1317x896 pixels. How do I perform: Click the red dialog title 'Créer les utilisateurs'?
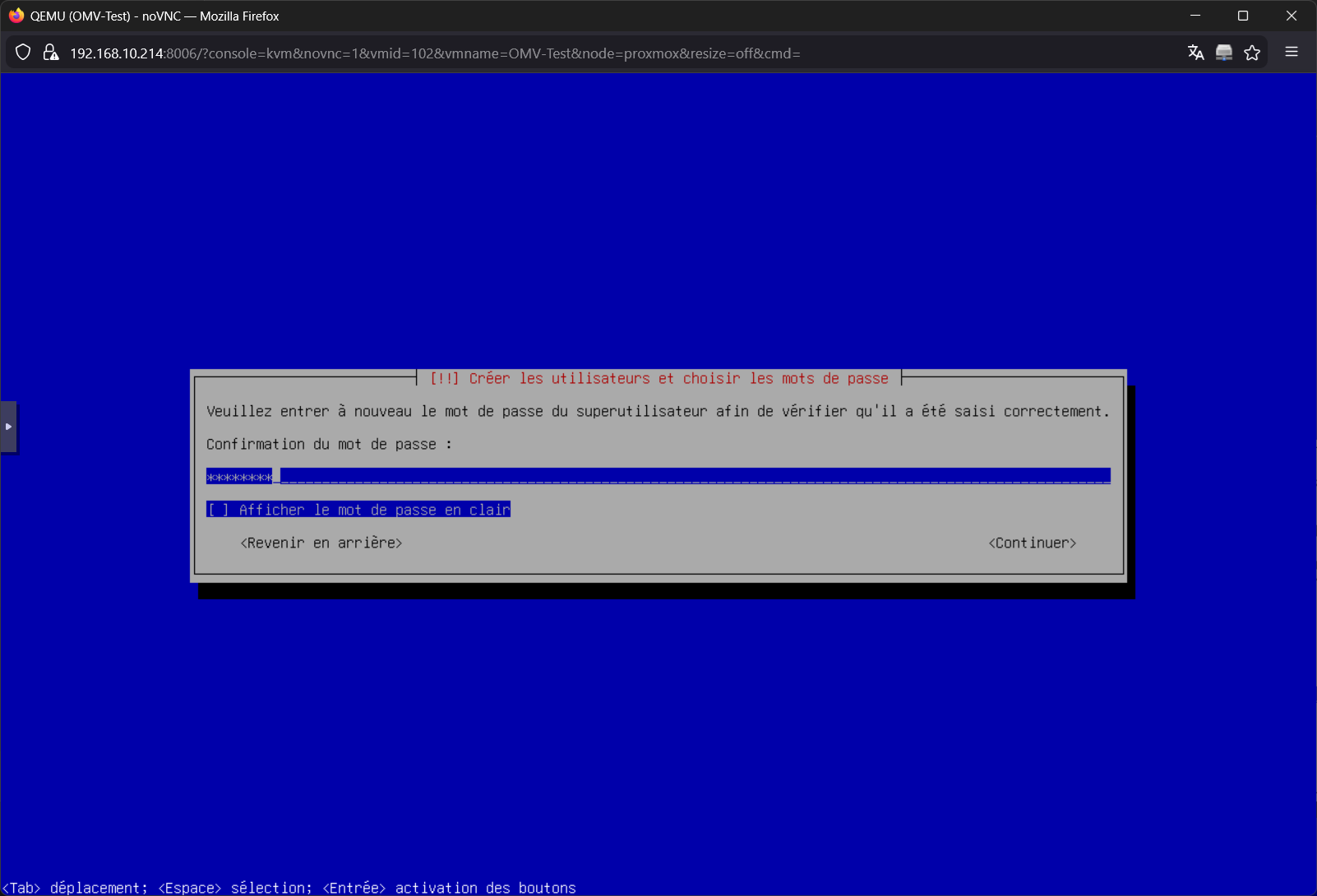(658, 378)
